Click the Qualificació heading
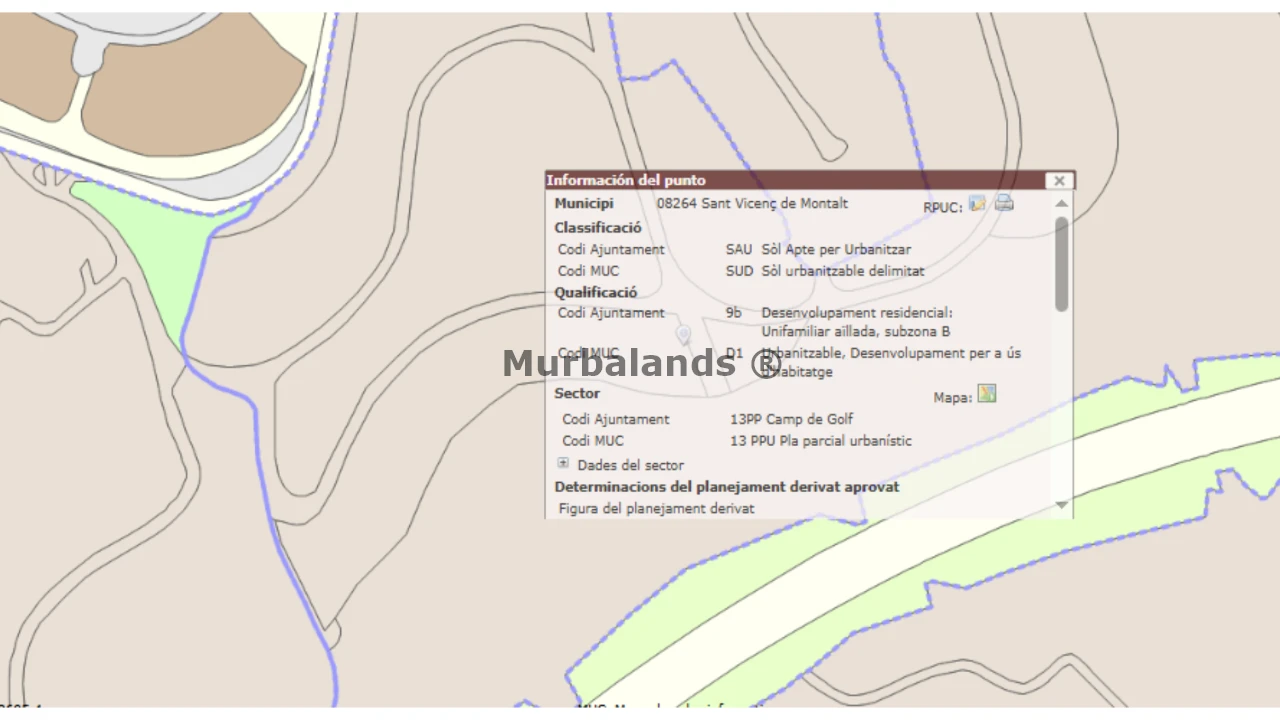 [596, 293]
